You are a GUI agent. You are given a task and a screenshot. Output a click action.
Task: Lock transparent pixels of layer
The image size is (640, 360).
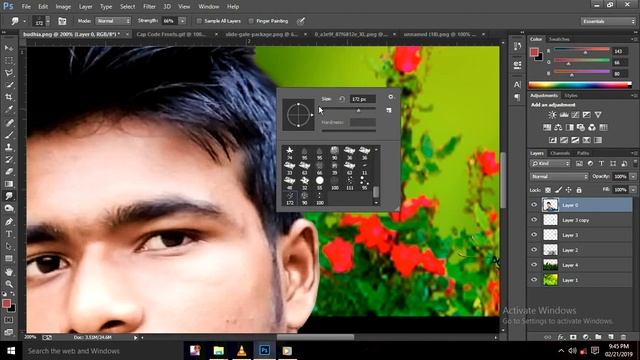(x=548, y=190)
